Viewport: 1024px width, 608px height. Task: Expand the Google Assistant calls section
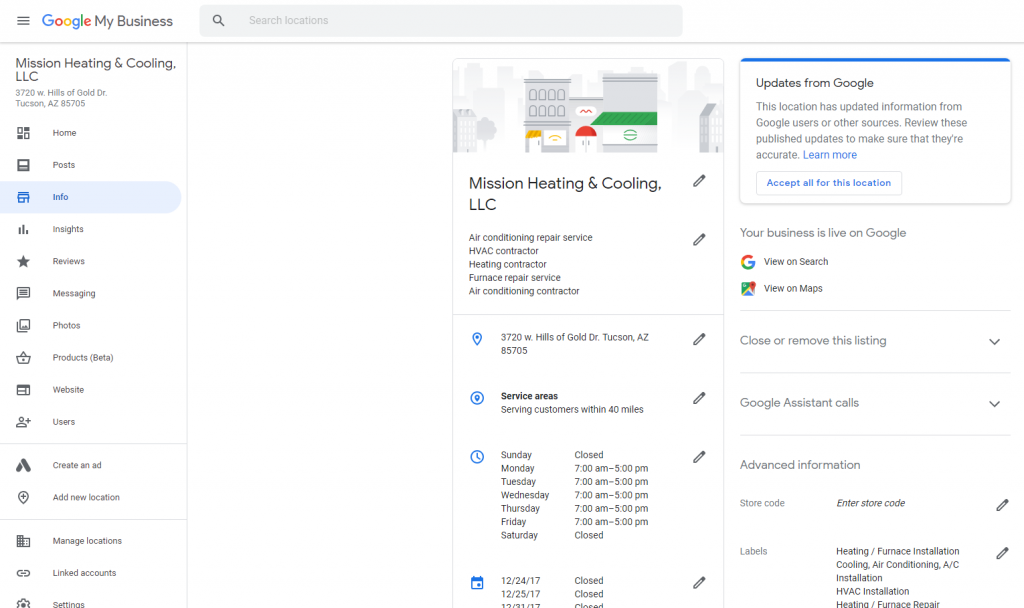[x=994, y=404]
